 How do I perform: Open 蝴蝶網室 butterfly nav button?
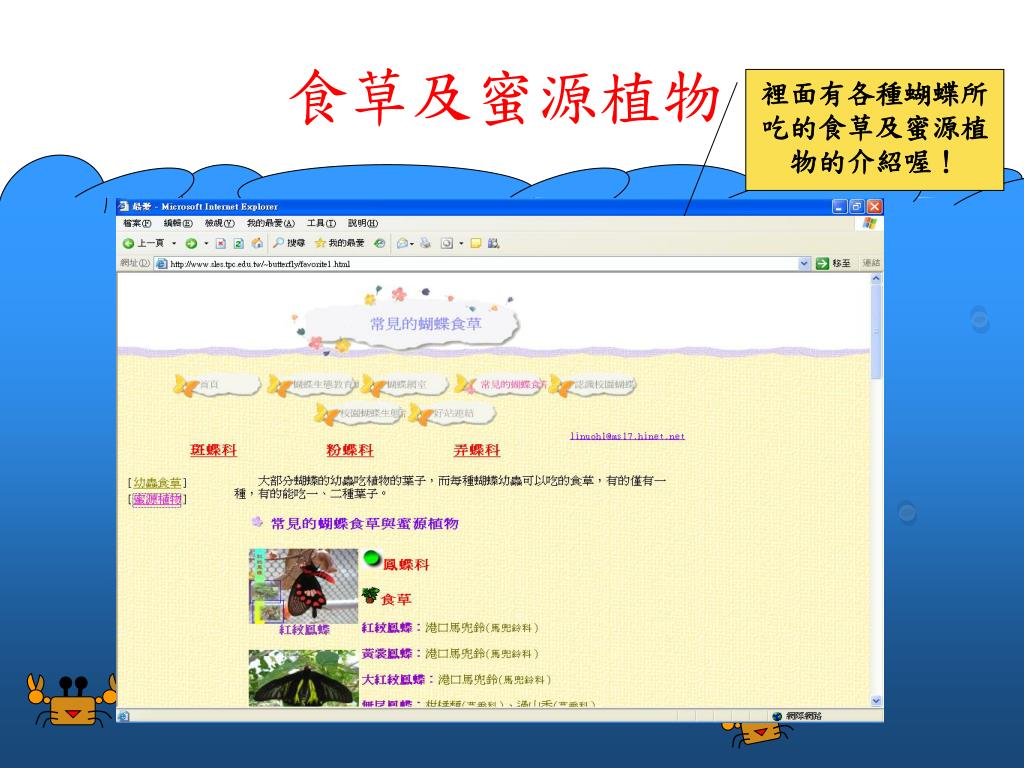[404, 385]
